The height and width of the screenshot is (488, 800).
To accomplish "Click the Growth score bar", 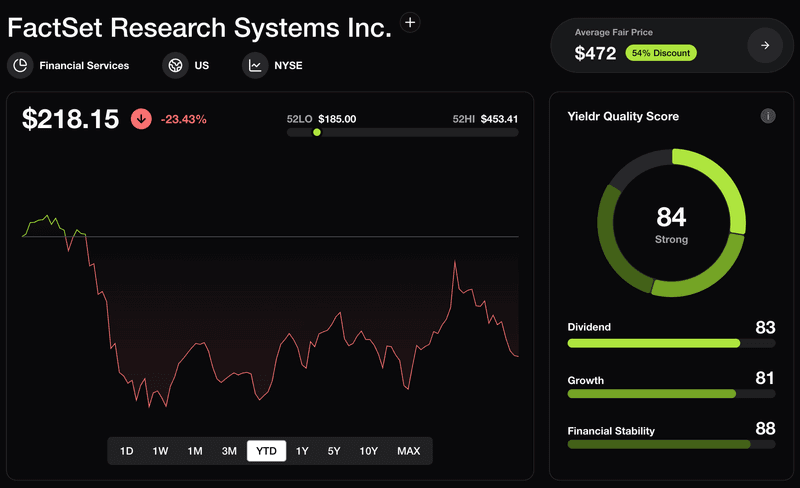I will [671, 394].
